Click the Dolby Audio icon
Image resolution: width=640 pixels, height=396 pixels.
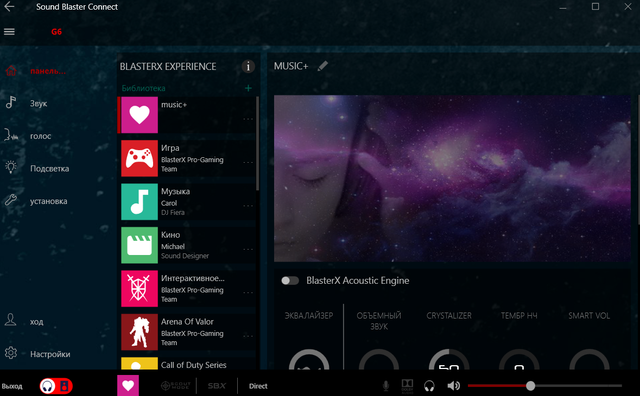pos(407,385)
